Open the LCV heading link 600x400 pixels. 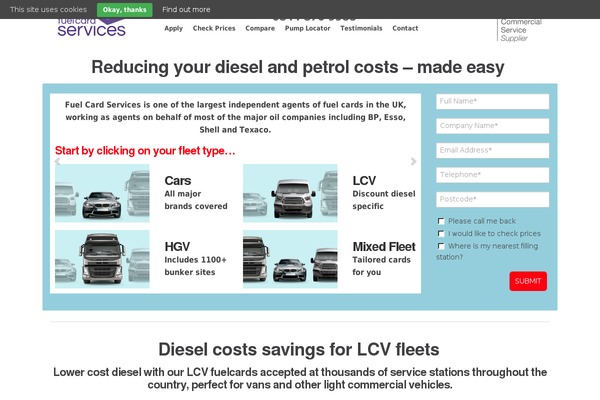[364, 181]
